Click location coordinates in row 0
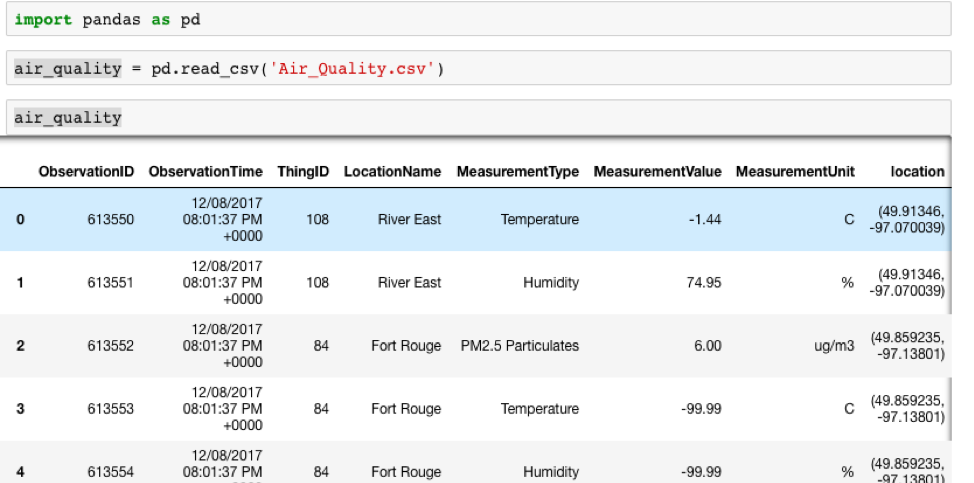This screenshot has width=974, height=483. tap(907, 219)
